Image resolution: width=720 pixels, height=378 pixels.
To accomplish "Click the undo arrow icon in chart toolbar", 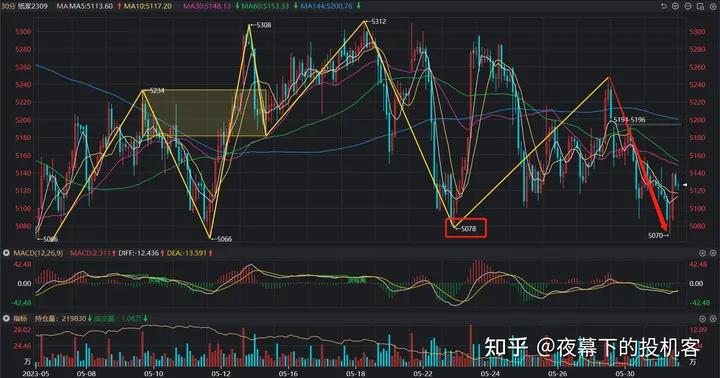I will click(663, 6).
